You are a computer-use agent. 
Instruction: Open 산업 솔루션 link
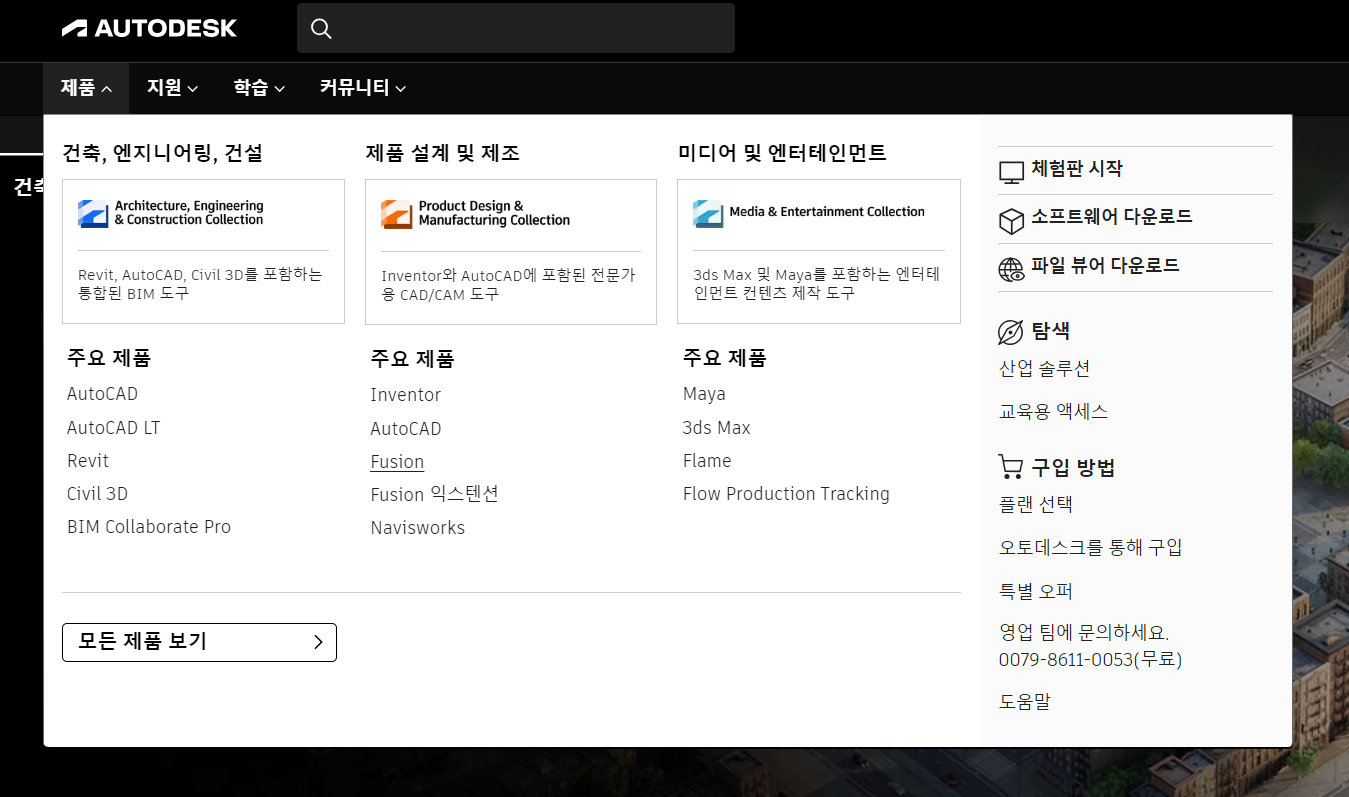click(x=1044, y=369)
